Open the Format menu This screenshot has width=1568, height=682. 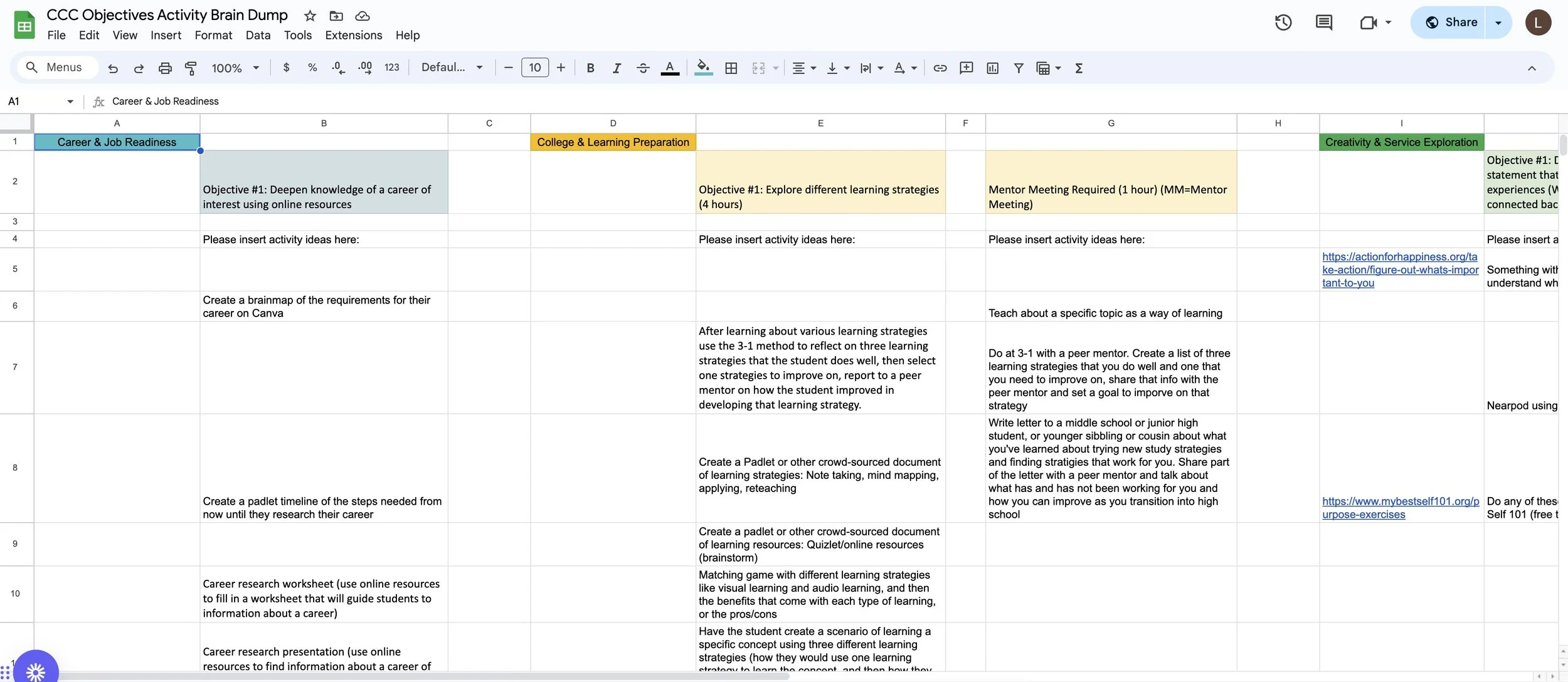[x=213, y=35]
